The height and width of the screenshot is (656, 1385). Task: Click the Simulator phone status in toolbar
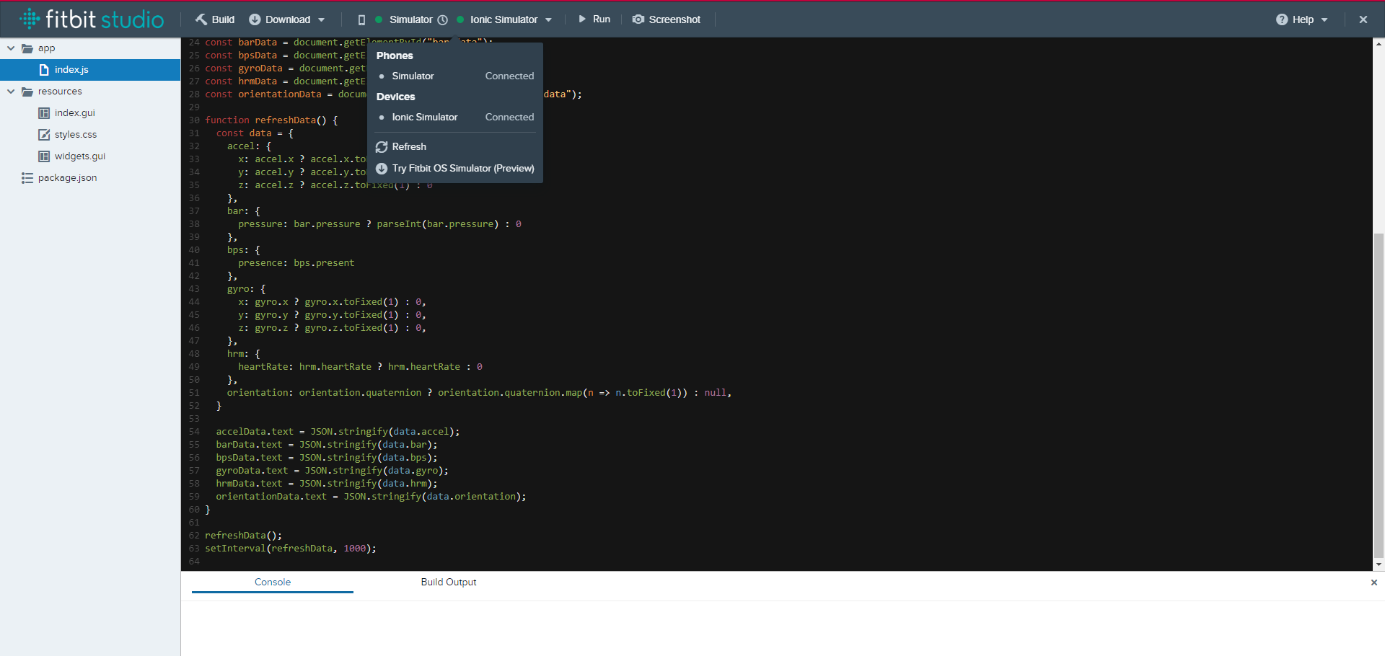411,20
